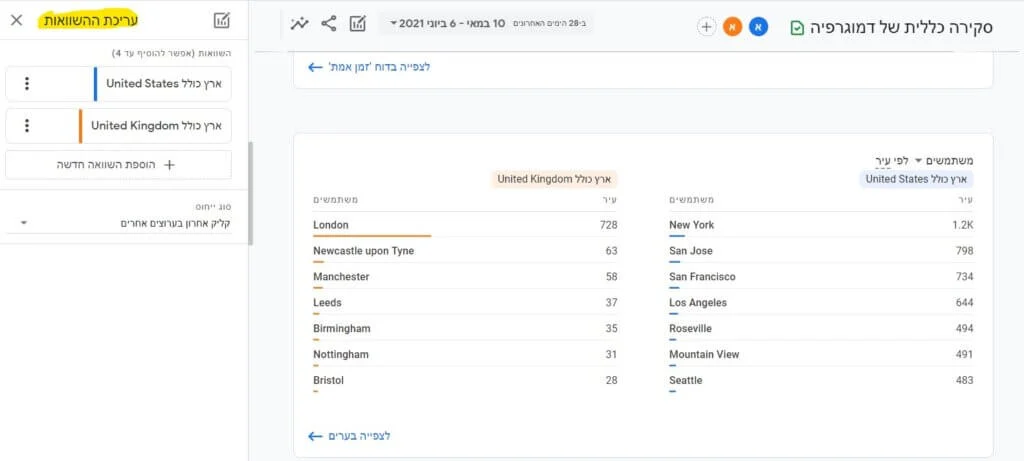Click the United States comparison item in the side panel
Viewport: 1024px width, 461px height.
click(x=140, y=84)
